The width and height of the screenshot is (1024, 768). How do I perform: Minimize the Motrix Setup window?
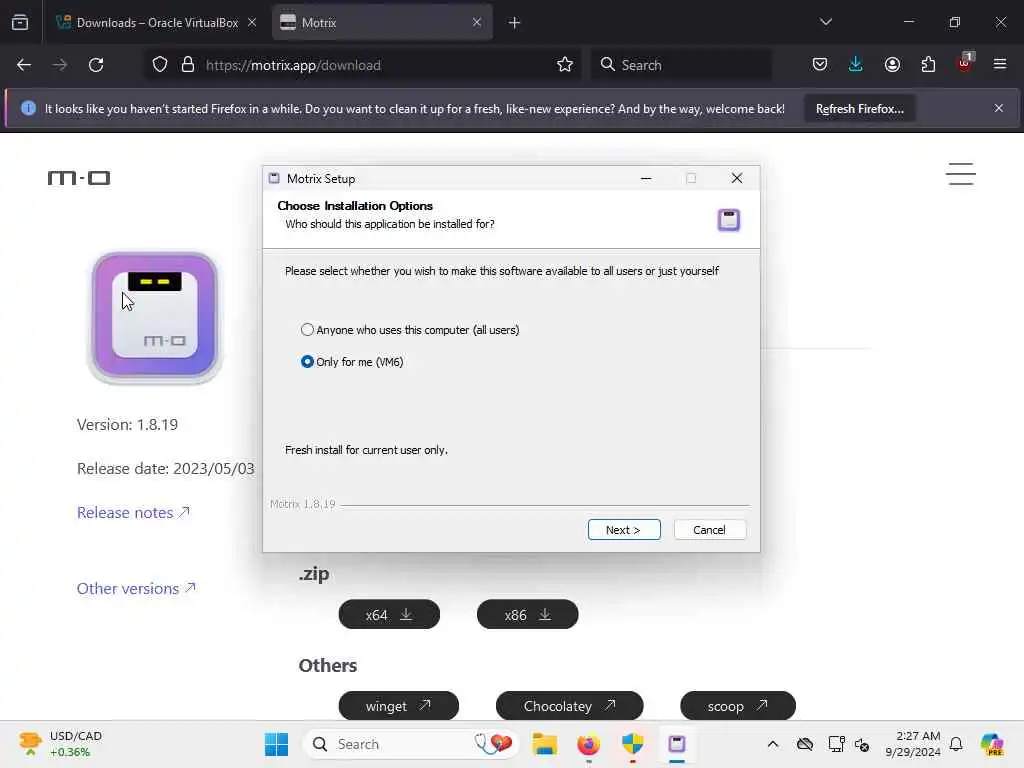coord(646,178)
